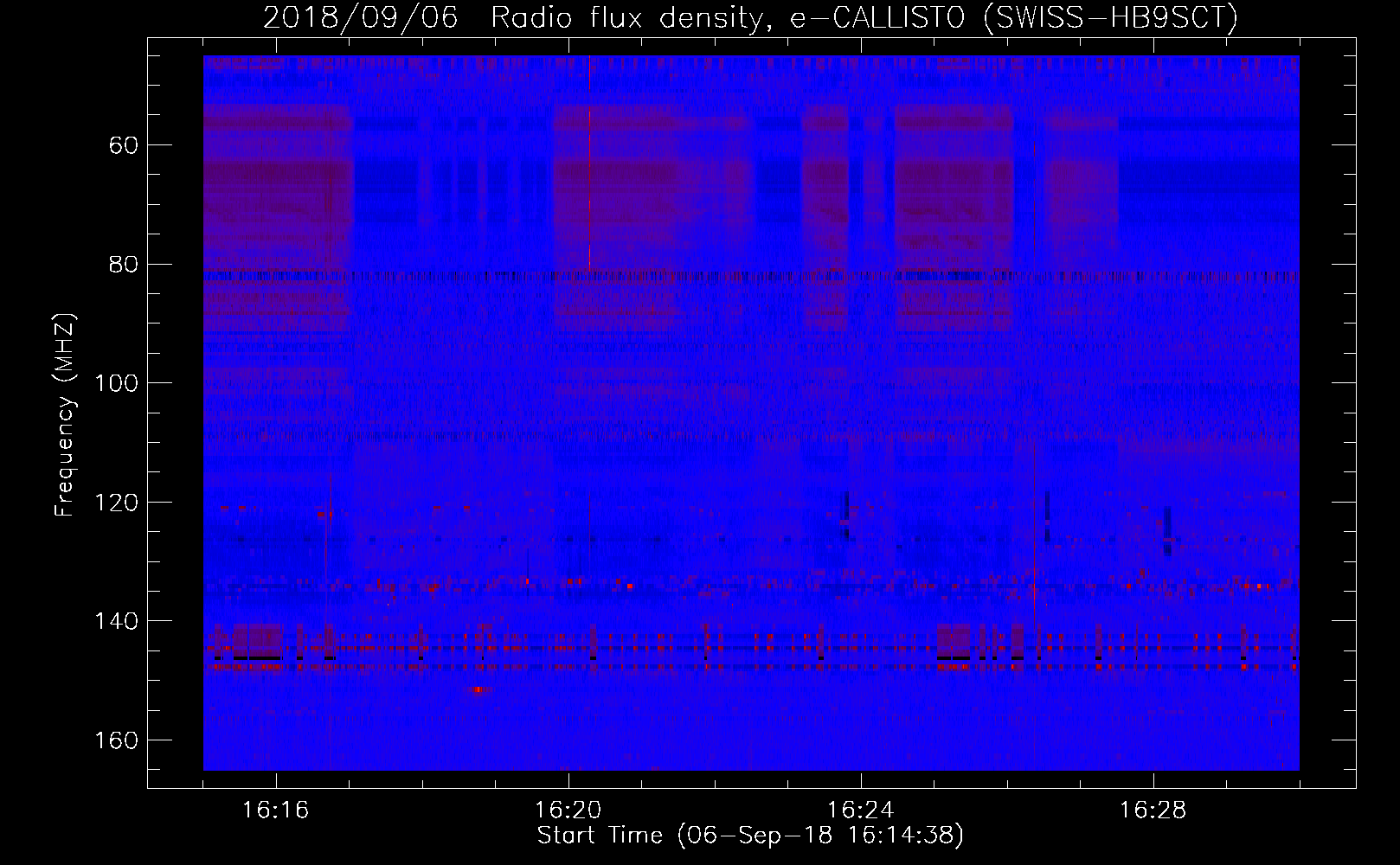Click the 'Start Time (06-Sep-18 16:14:38)' axis label

[x=750, y=836]
